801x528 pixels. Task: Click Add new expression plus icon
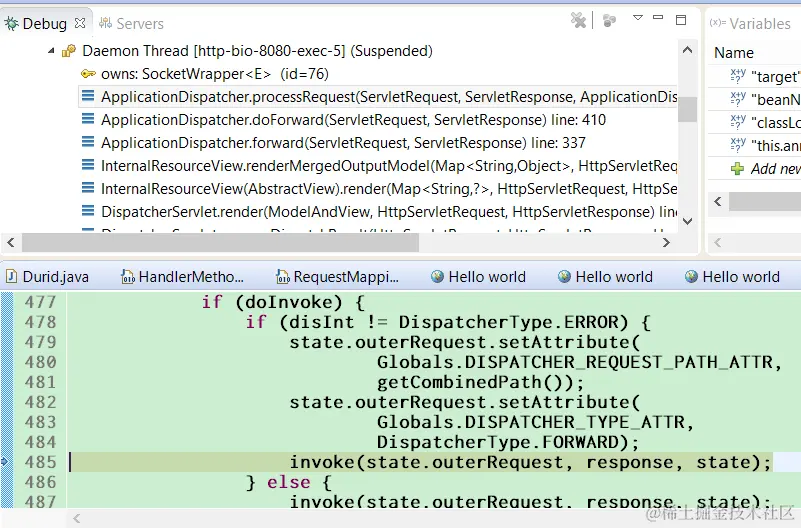point(737,169)
